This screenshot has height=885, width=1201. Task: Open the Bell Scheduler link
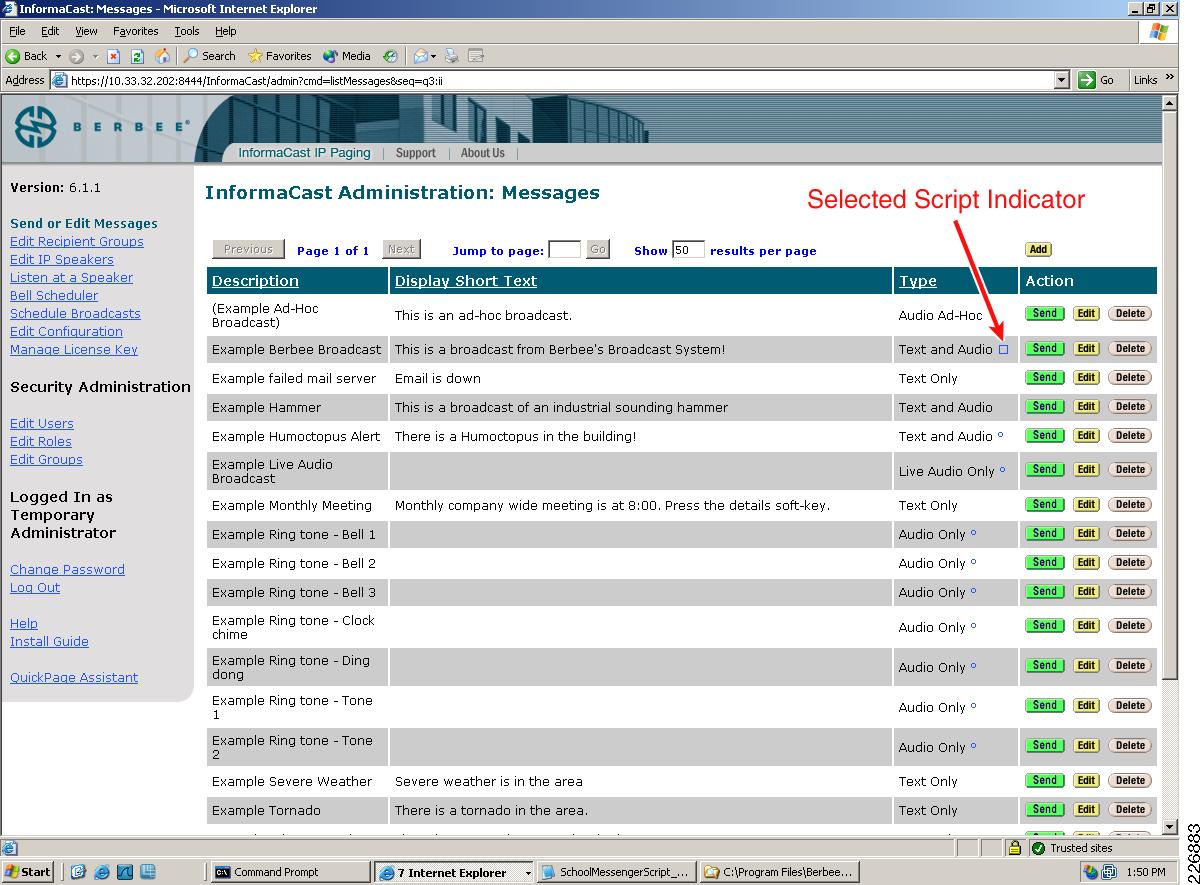coord(54,295)
